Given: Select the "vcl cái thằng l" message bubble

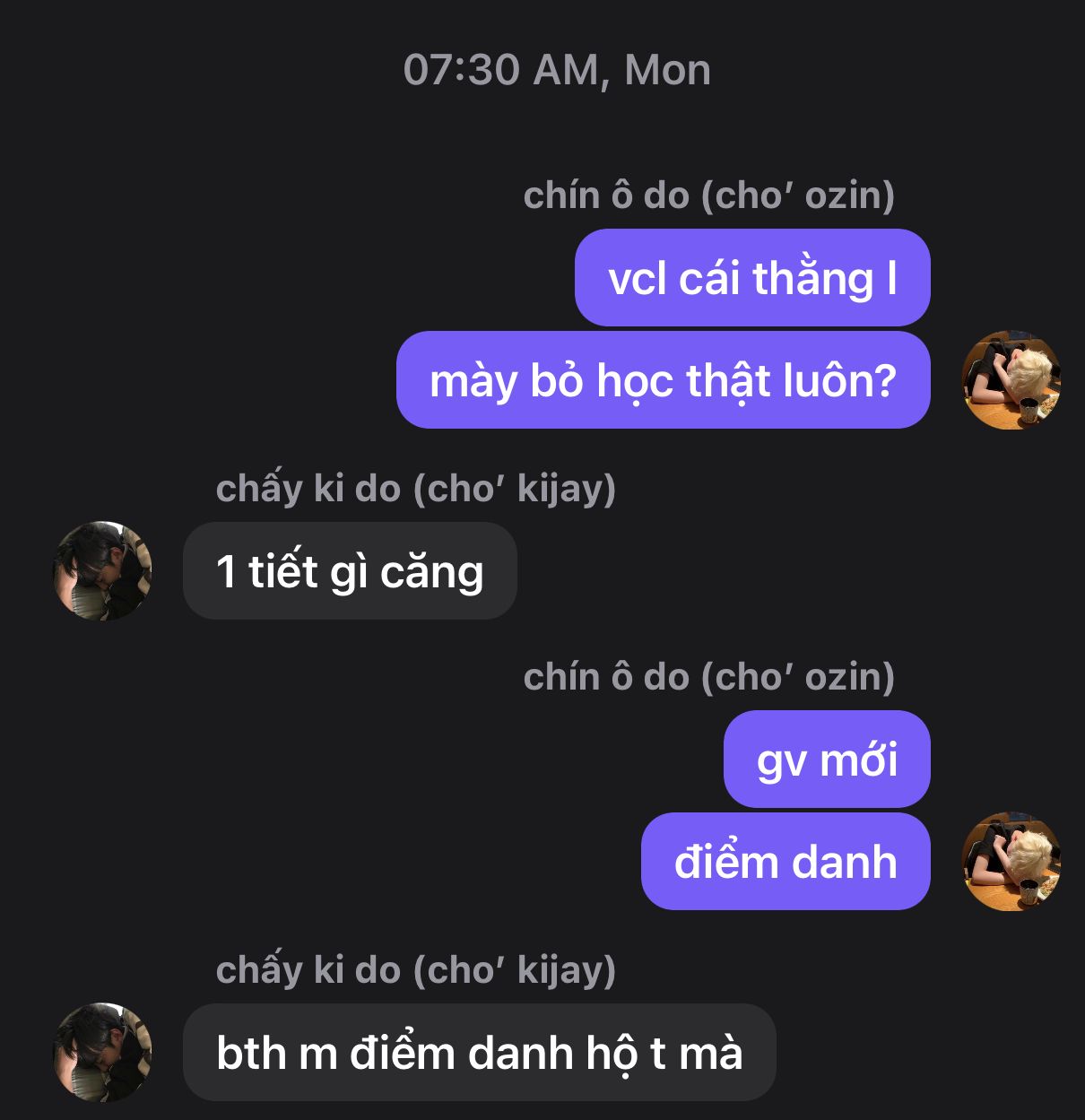Looking at the screenshot, I should click(x=752, y=278).
